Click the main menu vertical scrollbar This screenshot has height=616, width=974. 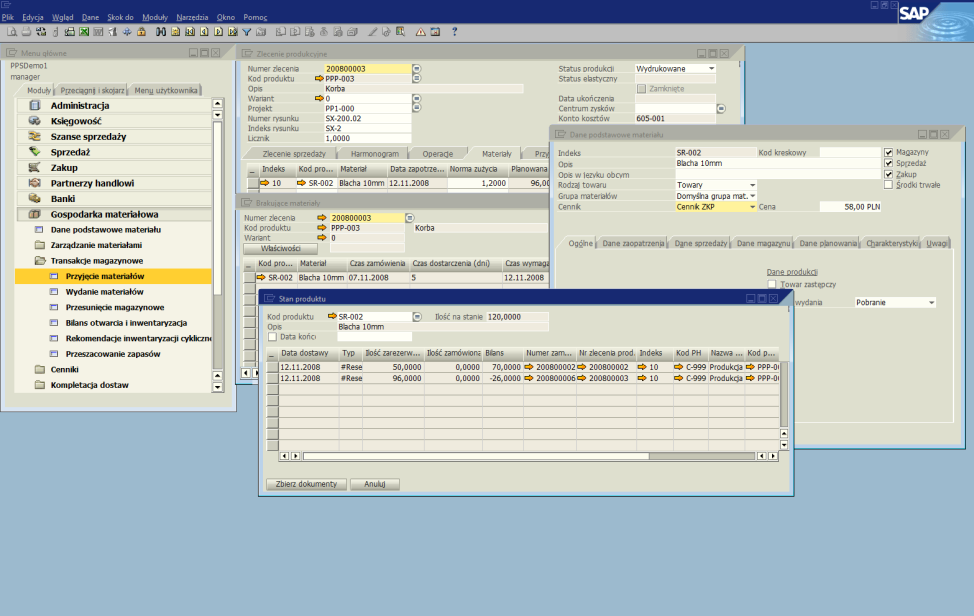[x=217, y=245]
